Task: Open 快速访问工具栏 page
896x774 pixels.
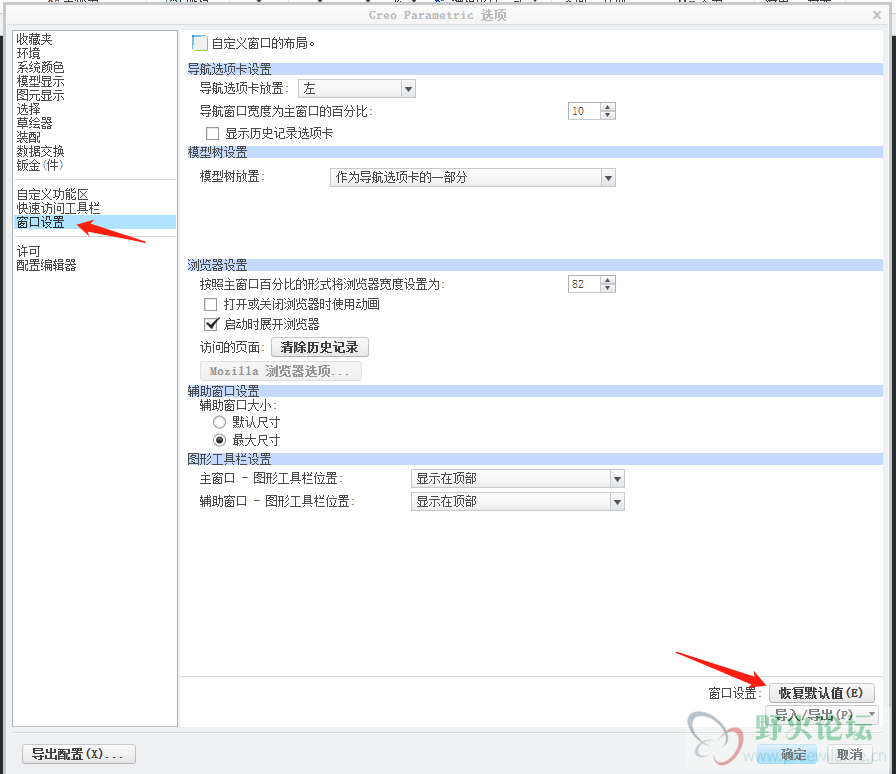Action: click(x=58, y=208)
